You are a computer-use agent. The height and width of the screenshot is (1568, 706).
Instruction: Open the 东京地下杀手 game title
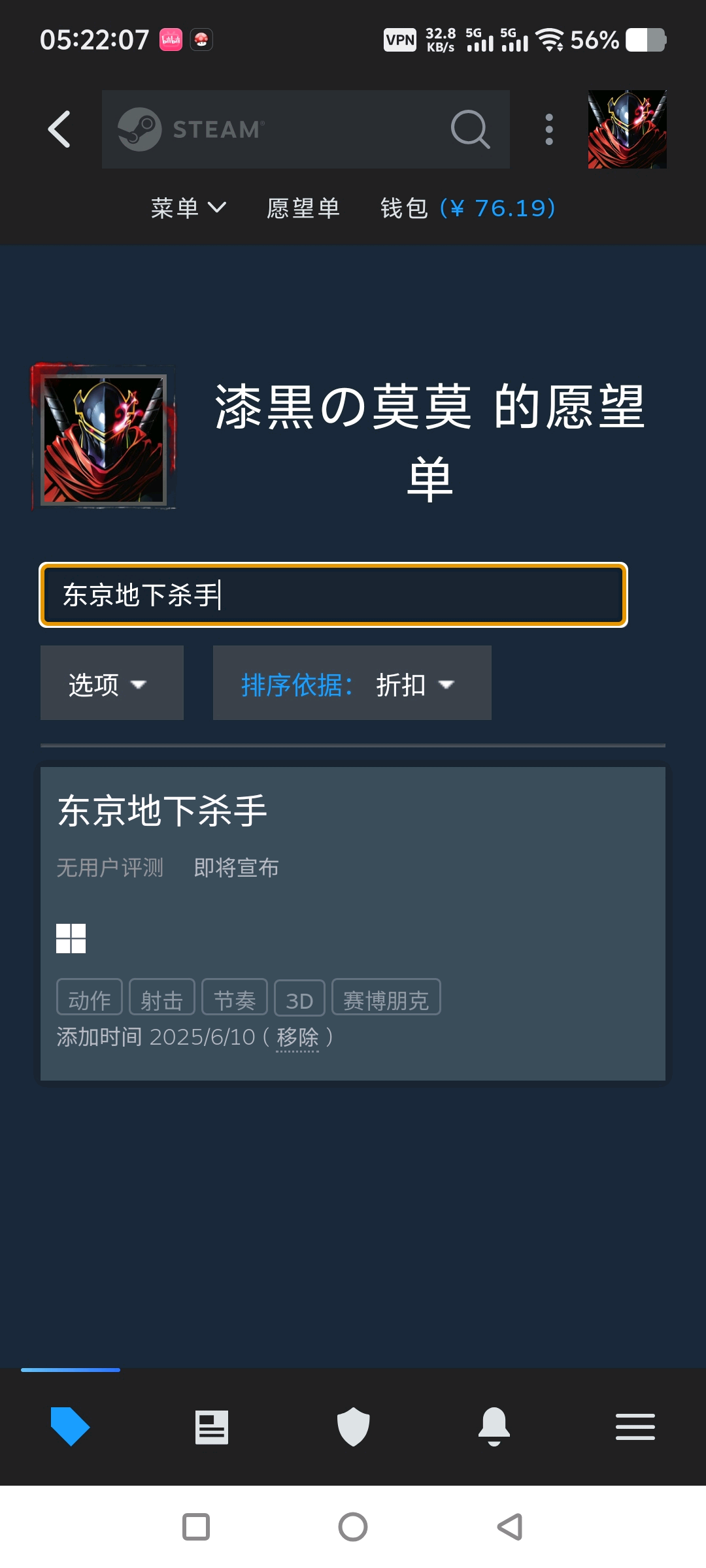click(x=162, y=811)
